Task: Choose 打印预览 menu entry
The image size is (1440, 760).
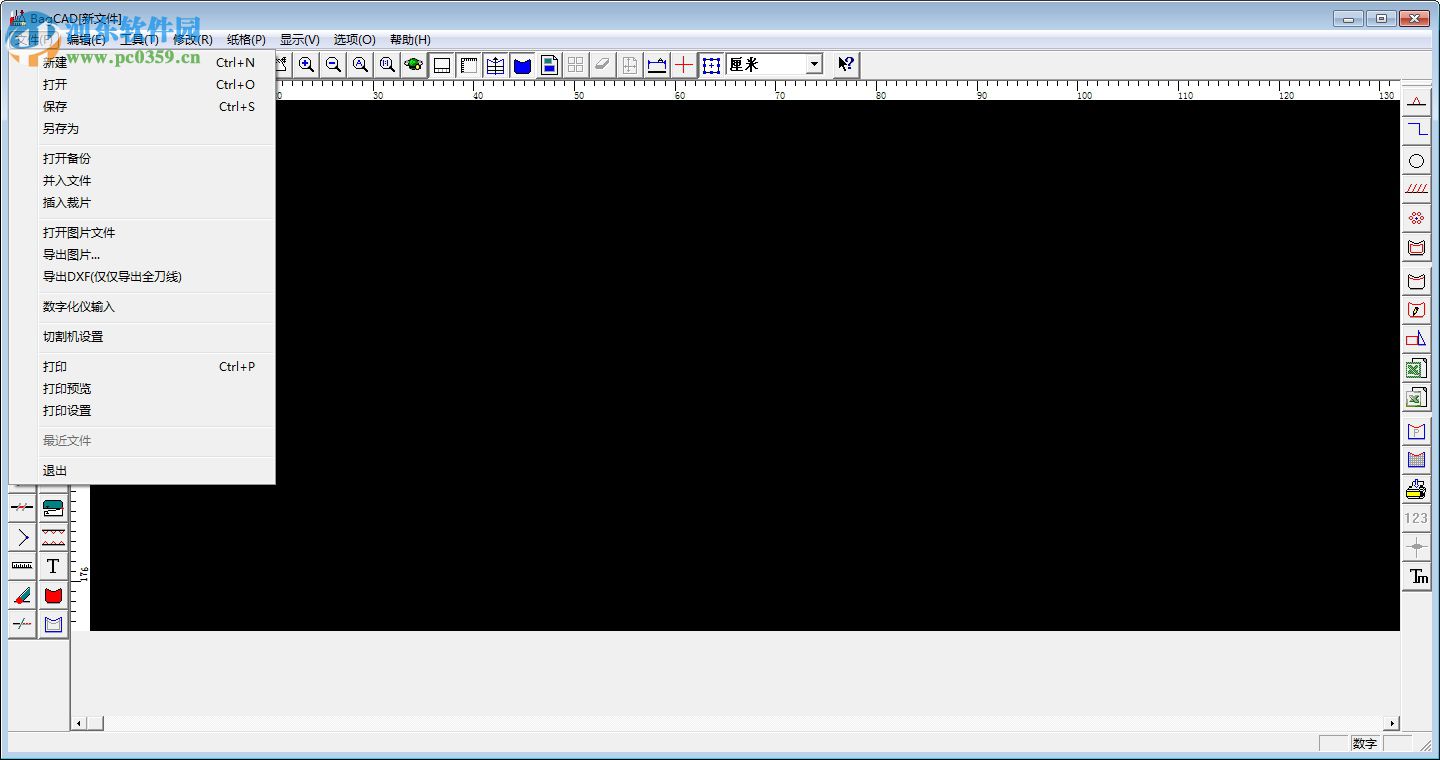Action: (142, 388)
